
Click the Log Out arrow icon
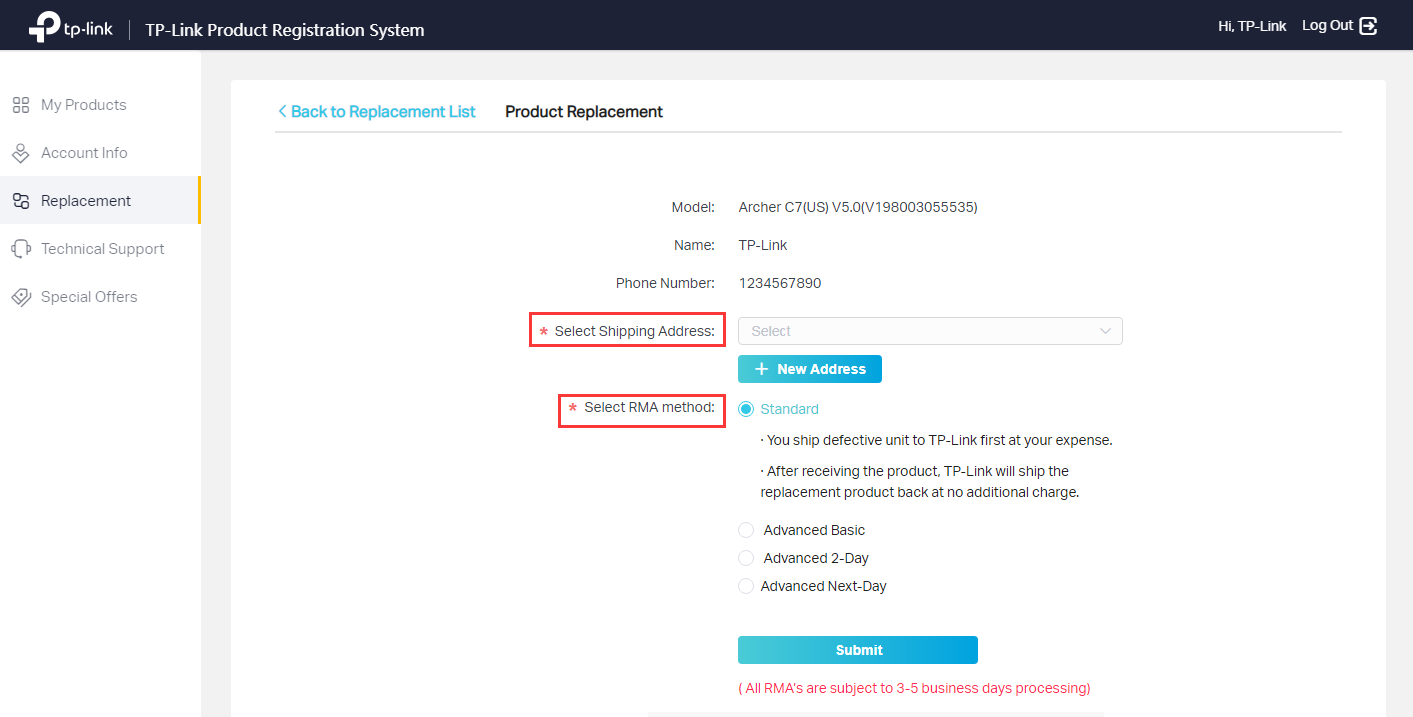[1369, 26]
